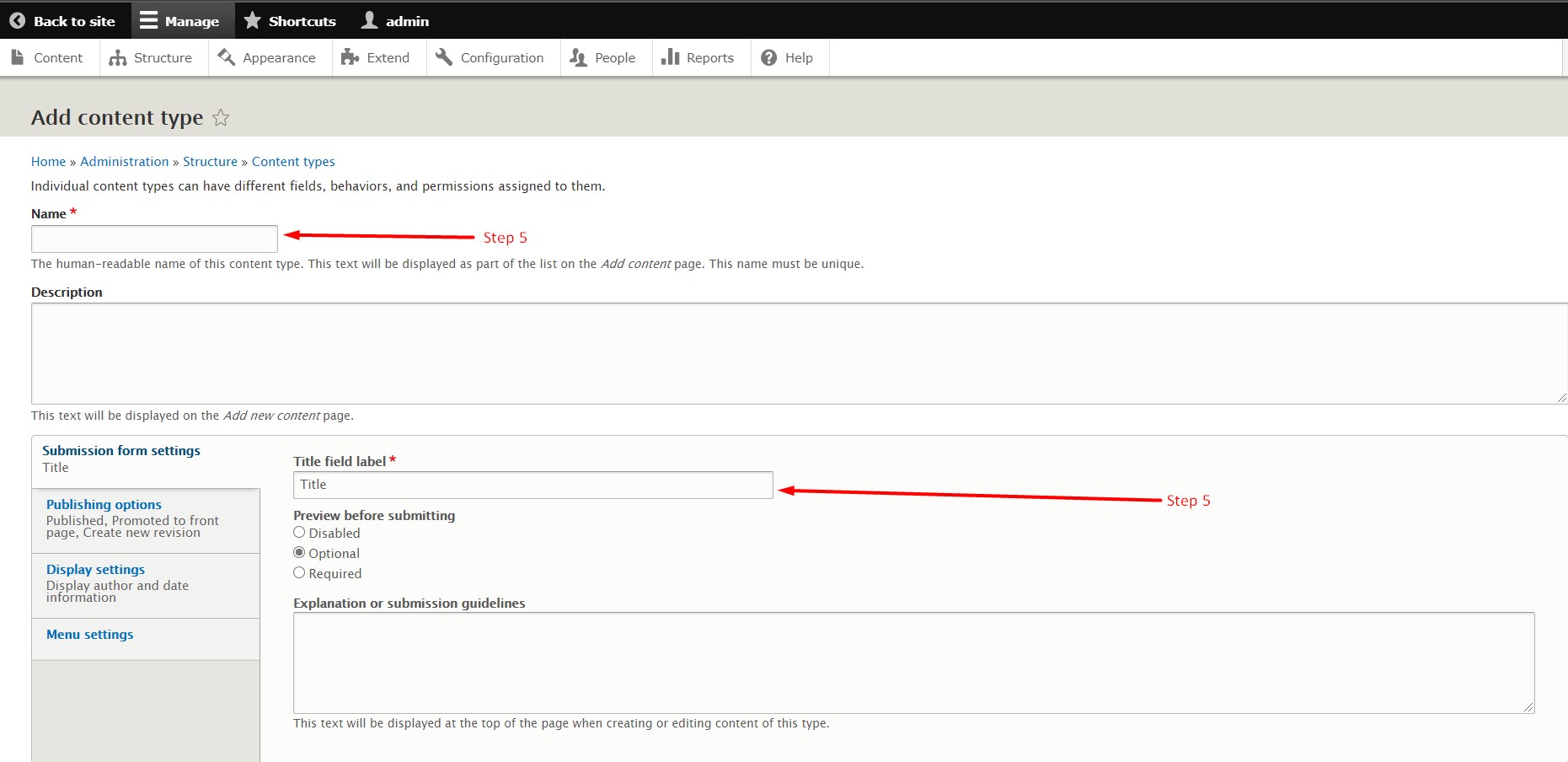Open the Administration breadcrumb link

[x=125, y=162]
